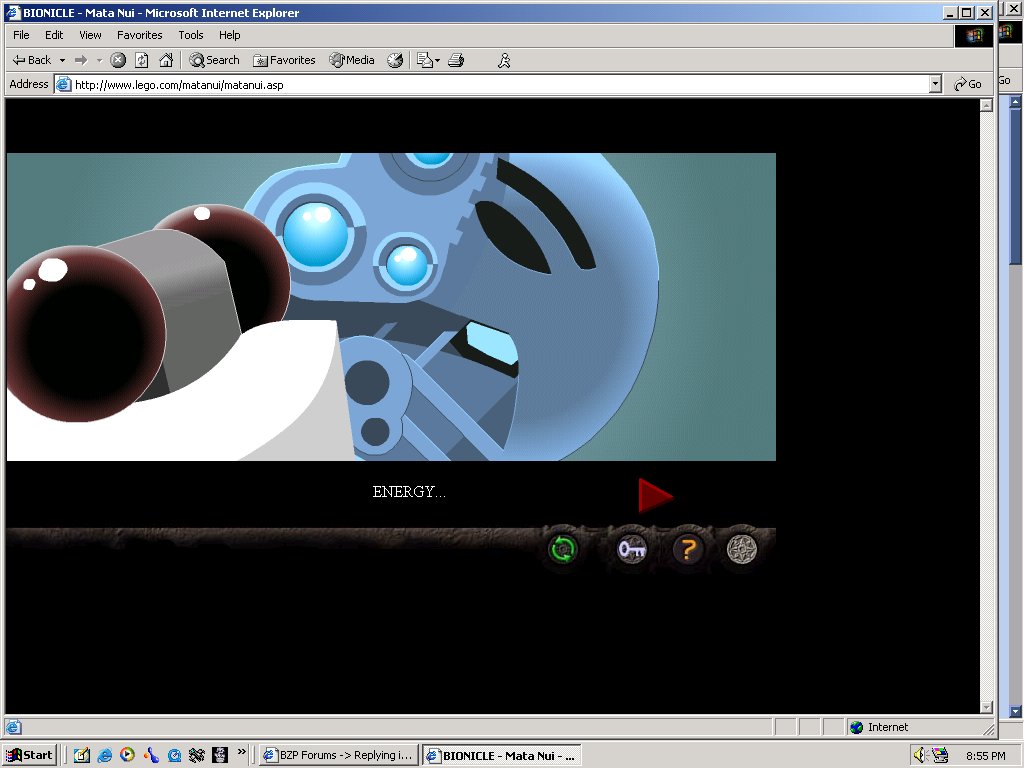This screenshot has height=768, width=1024.
Task: Open the orange question mark help icon
Action: [x=688, y=549]
